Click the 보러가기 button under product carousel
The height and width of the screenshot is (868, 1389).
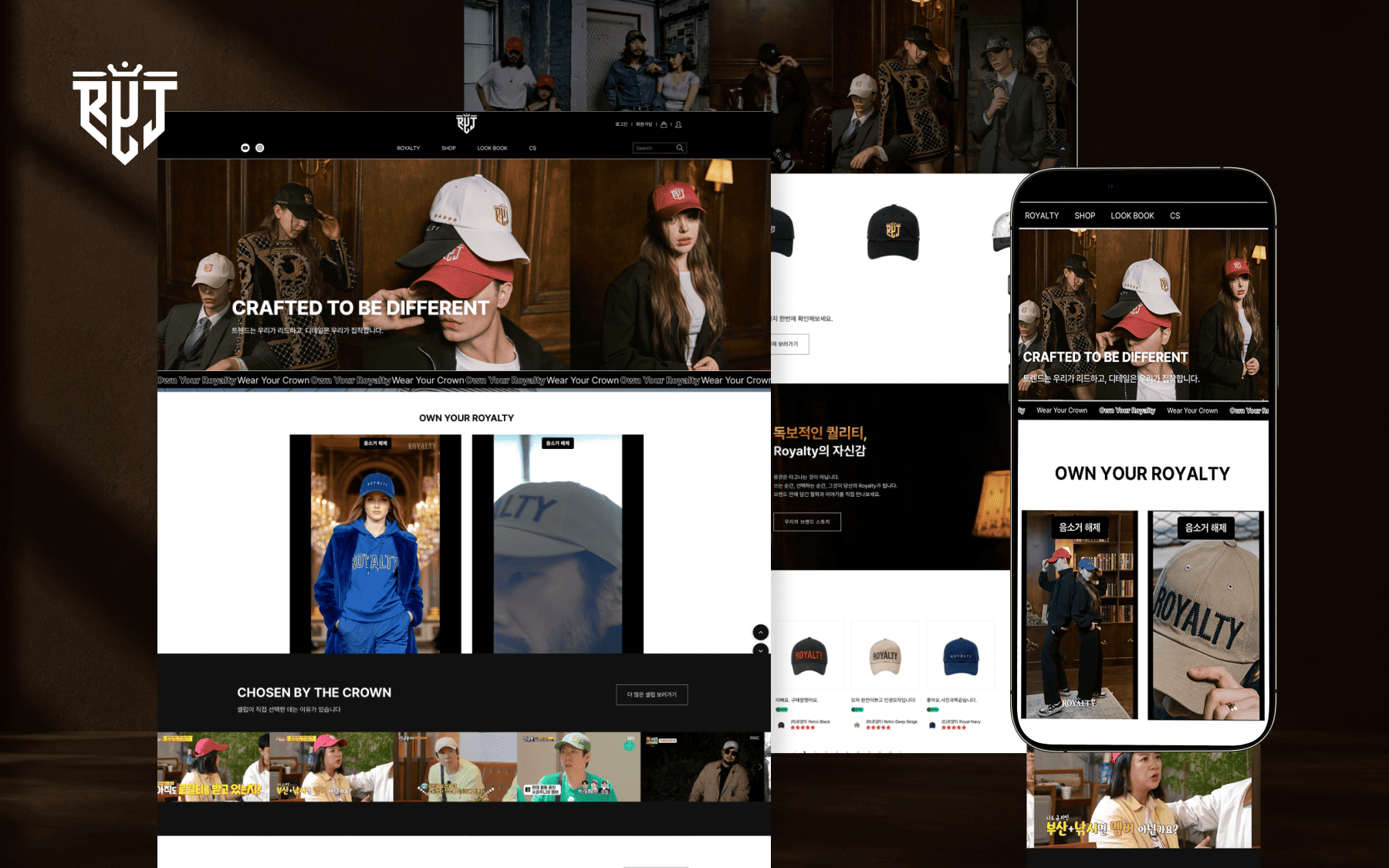click(789, 344)
